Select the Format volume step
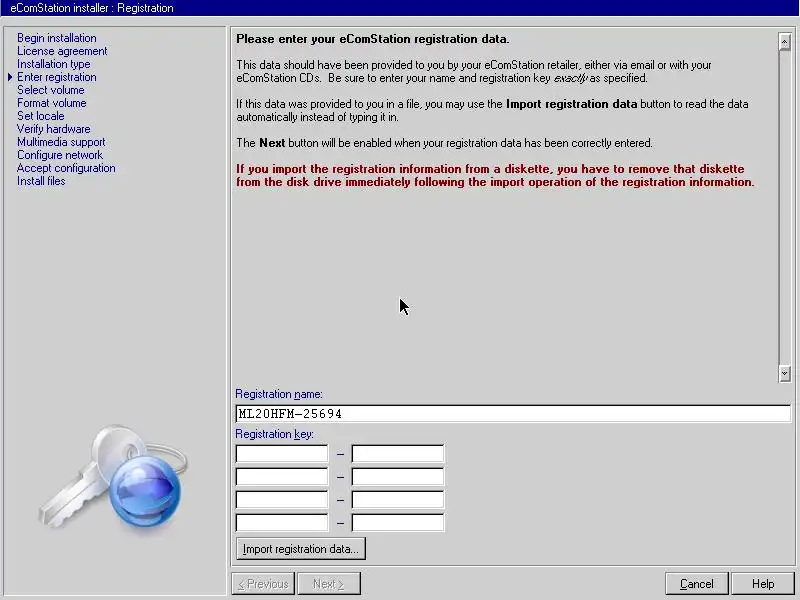The image size is (800, 600). click(x=52, y=103)
